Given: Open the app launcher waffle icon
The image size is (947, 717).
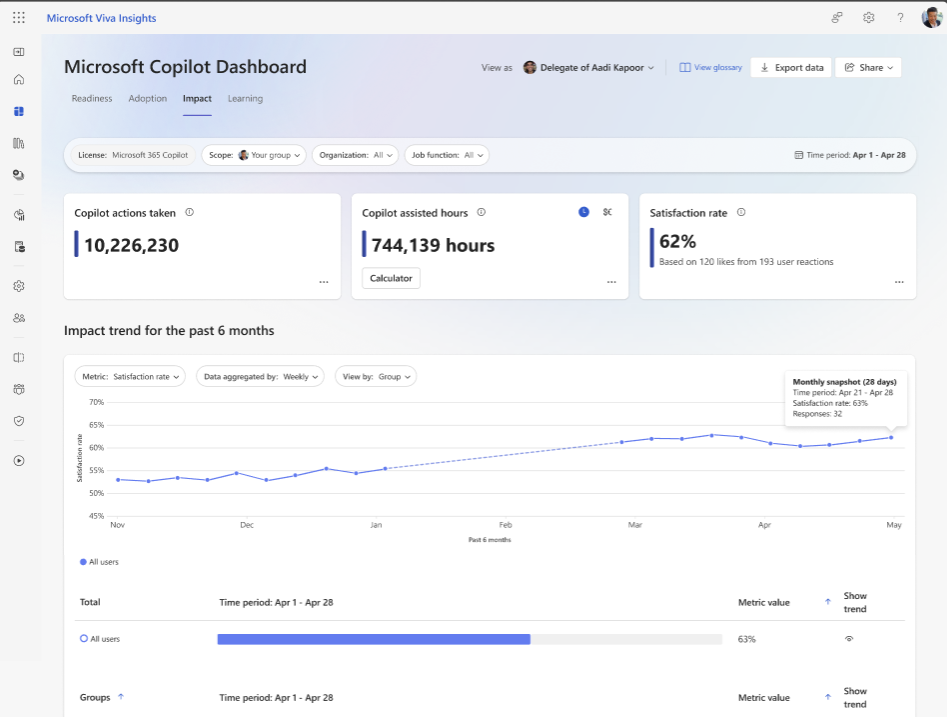Looking at the screenshot, I should pyautogui.click(x=19, y=18).
